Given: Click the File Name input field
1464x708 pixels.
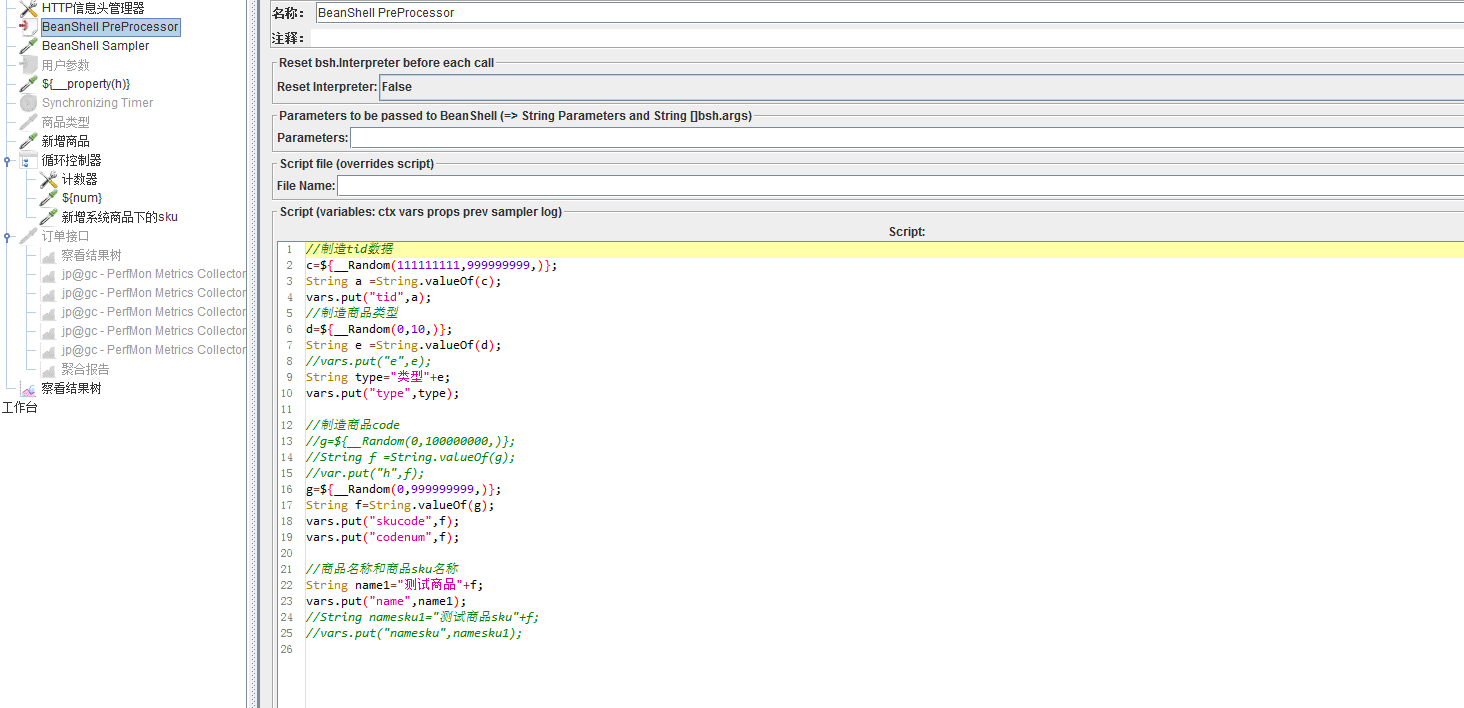Looking at the screenshot, I should 899,185.
